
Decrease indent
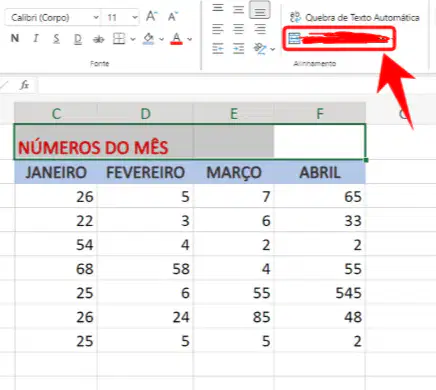218,49
